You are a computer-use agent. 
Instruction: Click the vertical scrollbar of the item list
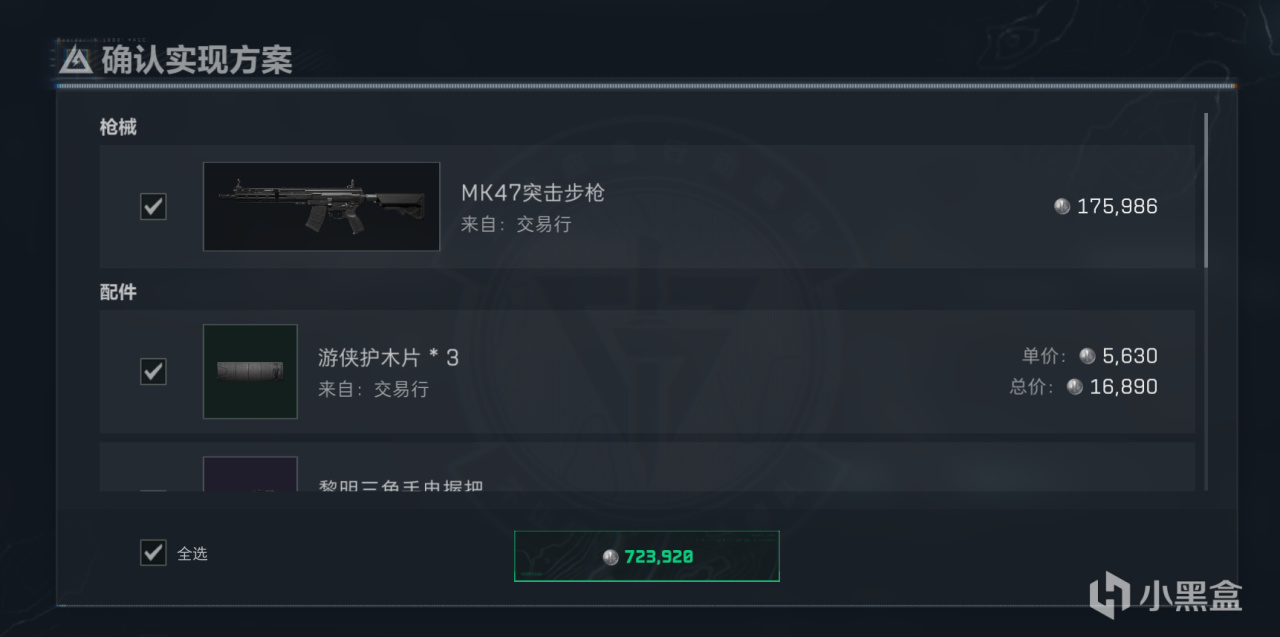pyautogui.click(x=1206, y=190)
